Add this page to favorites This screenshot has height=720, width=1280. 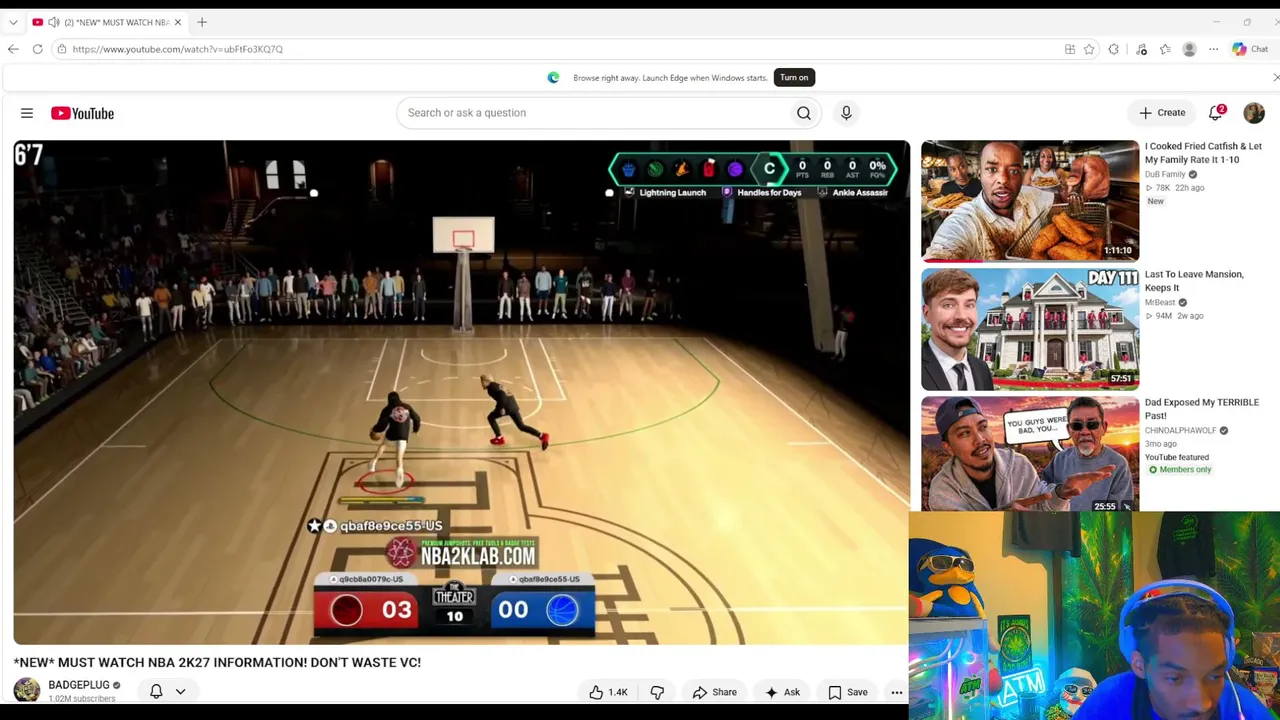(1089, 49)
